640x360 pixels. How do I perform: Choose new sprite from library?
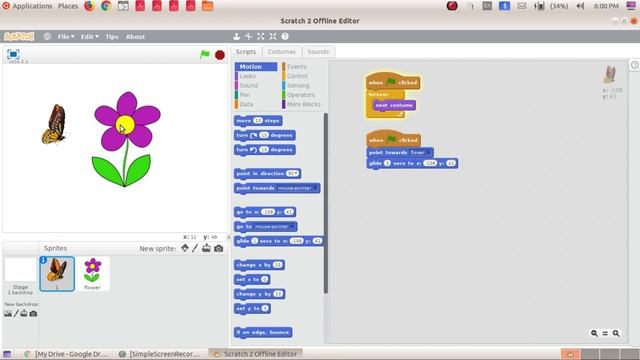tap(185, 248)
